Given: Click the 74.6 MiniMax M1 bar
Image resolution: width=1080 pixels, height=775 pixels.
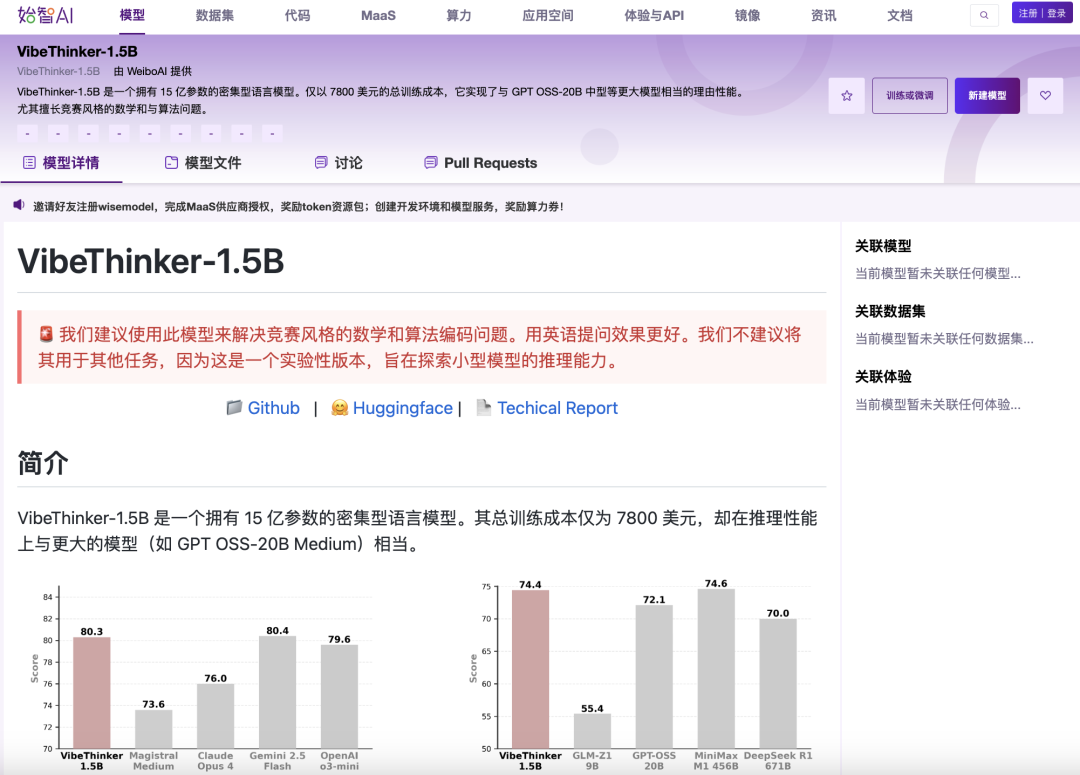Looking at the screenshot, I should point(716,668).
